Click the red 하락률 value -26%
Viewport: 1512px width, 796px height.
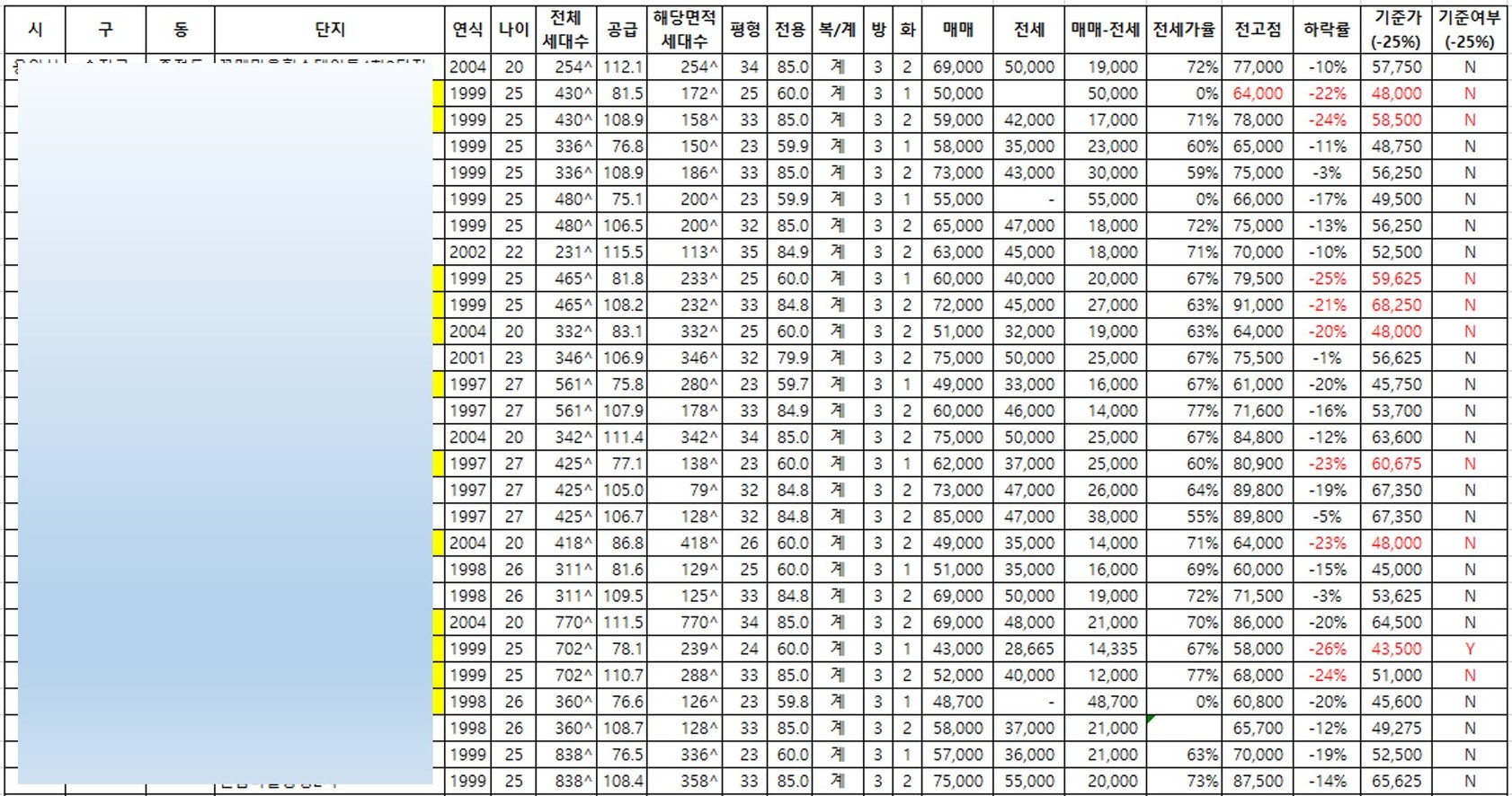[x=1327, y=649]
